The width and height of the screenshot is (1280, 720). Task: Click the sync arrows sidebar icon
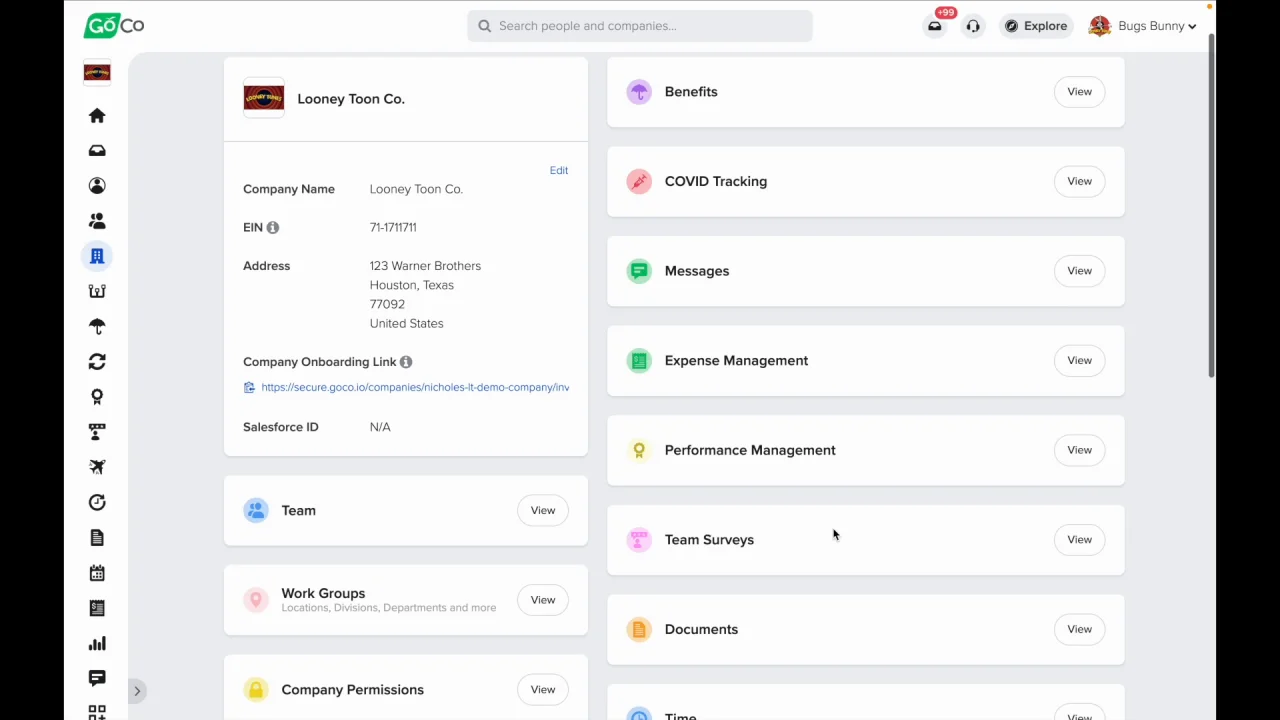point(97,362)
